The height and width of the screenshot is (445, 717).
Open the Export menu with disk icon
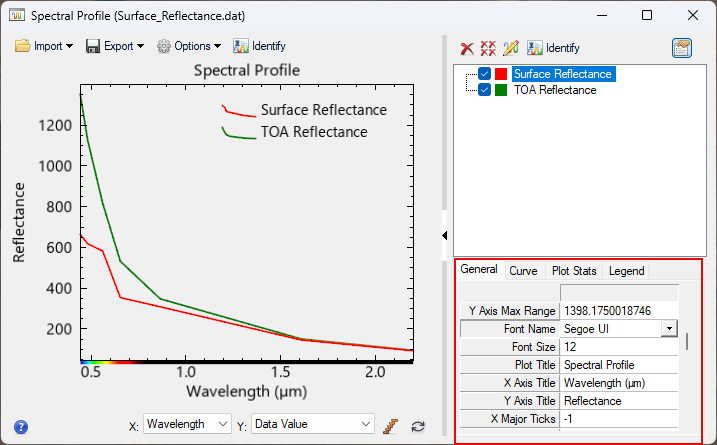point(115,46)
